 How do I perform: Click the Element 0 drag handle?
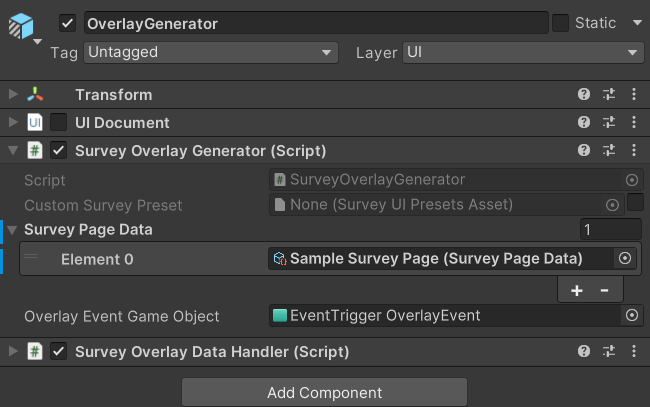click(31, 257)
